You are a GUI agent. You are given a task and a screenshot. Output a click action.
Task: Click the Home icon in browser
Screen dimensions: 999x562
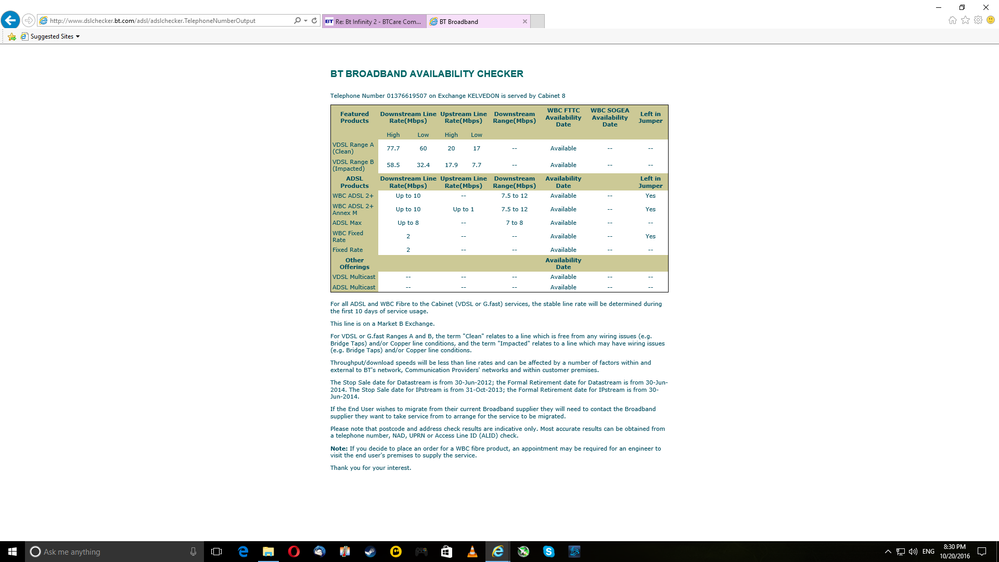pyautogui.click(x=952, y=20)
